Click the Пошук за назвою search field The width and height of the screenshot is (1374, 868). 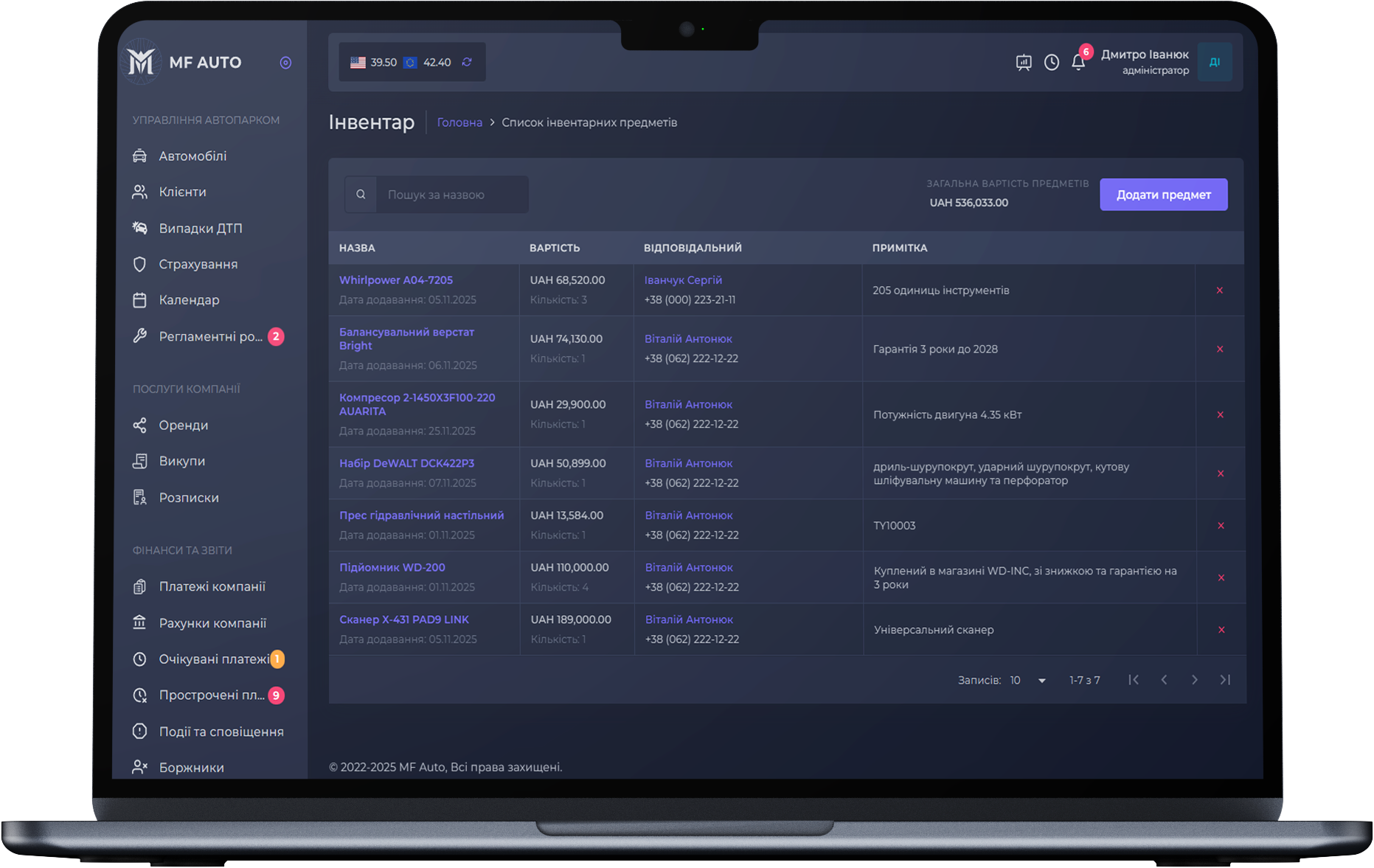click(451, 195)
